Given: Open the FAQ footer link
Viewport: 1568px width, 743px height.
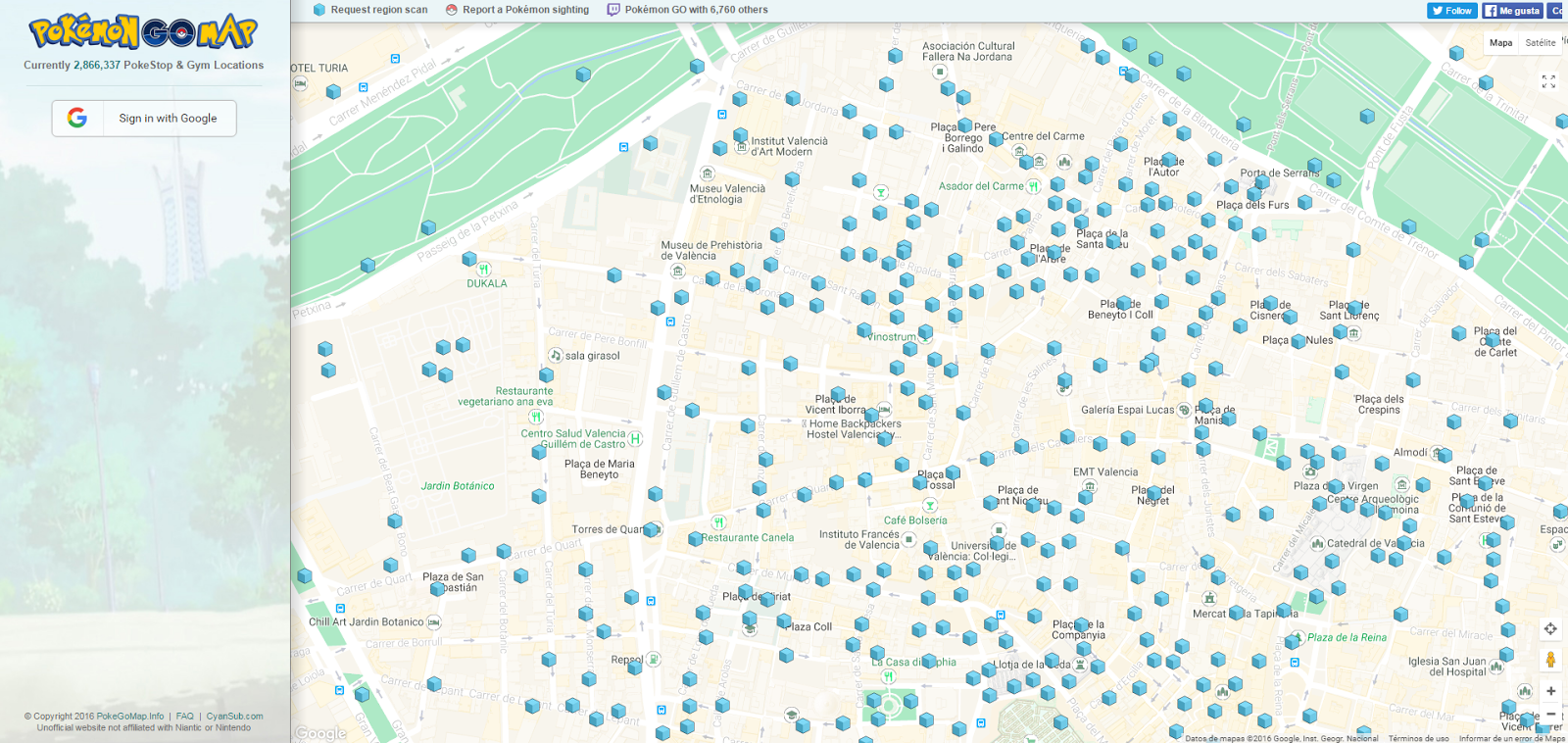Looking at the screenshot, I should (185, 717).
